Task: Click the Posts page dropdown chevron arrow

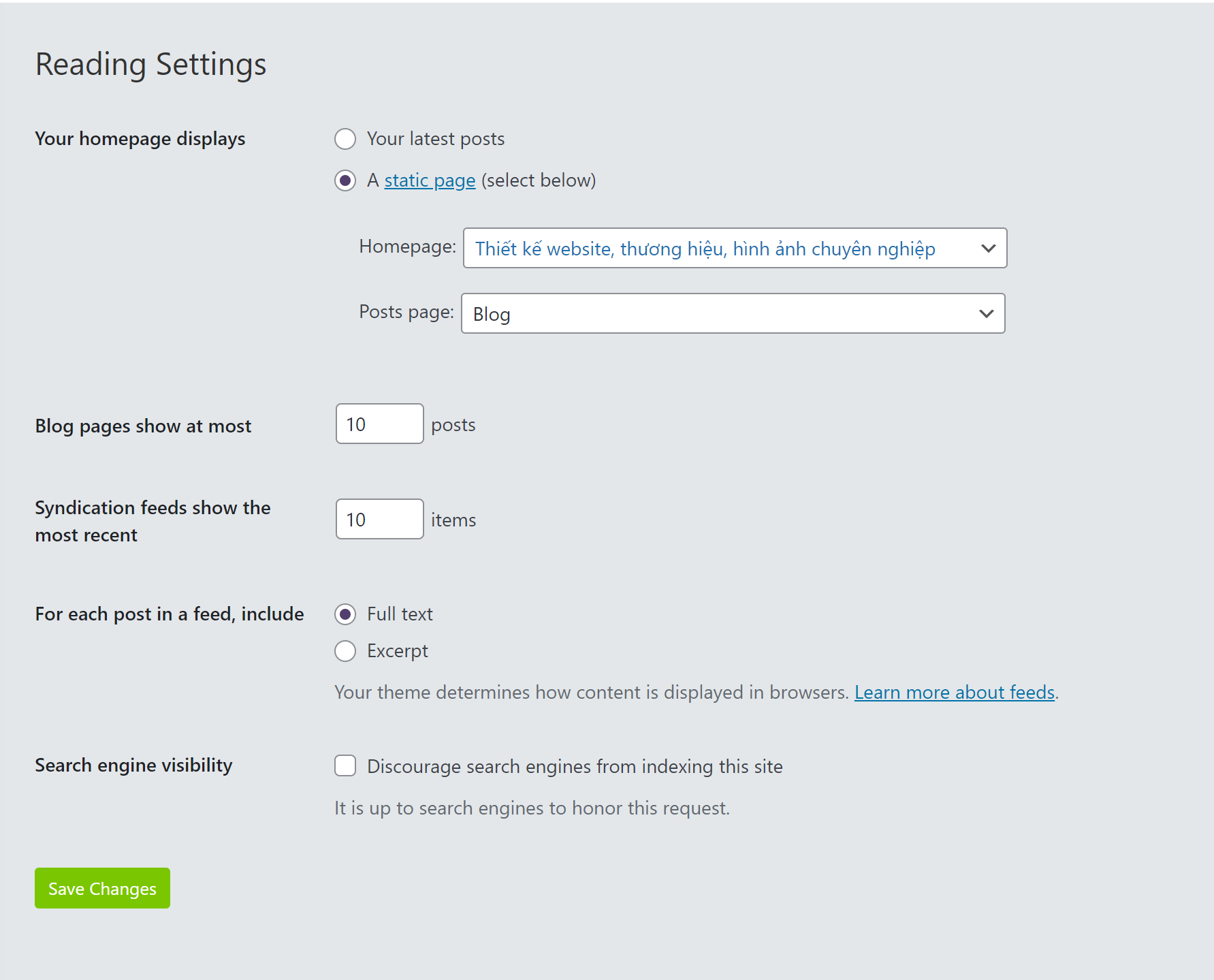Action: (986, 314)
